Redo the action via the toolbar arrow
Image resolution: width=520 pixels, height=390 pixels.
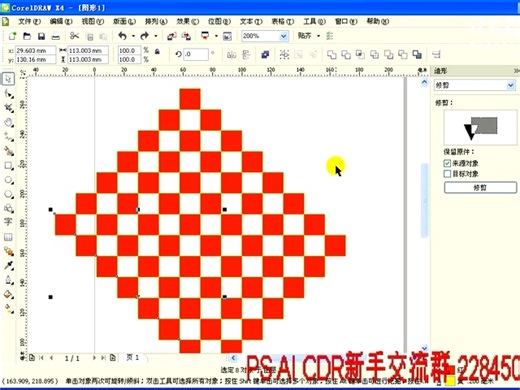(144, 36)
